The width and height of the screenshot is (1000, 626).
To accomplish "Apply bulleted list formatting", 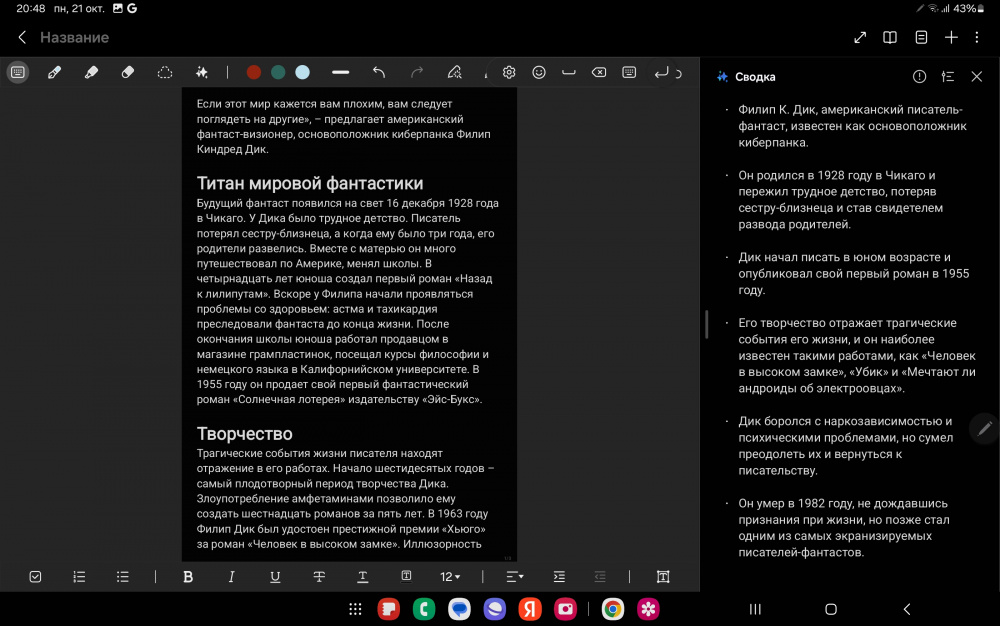I will (122, 577).
